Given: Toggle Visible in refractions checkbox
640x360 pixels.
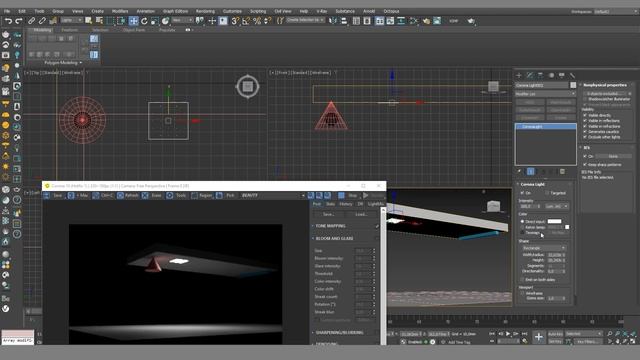Looking at the screenshot, I should [585, 127].
